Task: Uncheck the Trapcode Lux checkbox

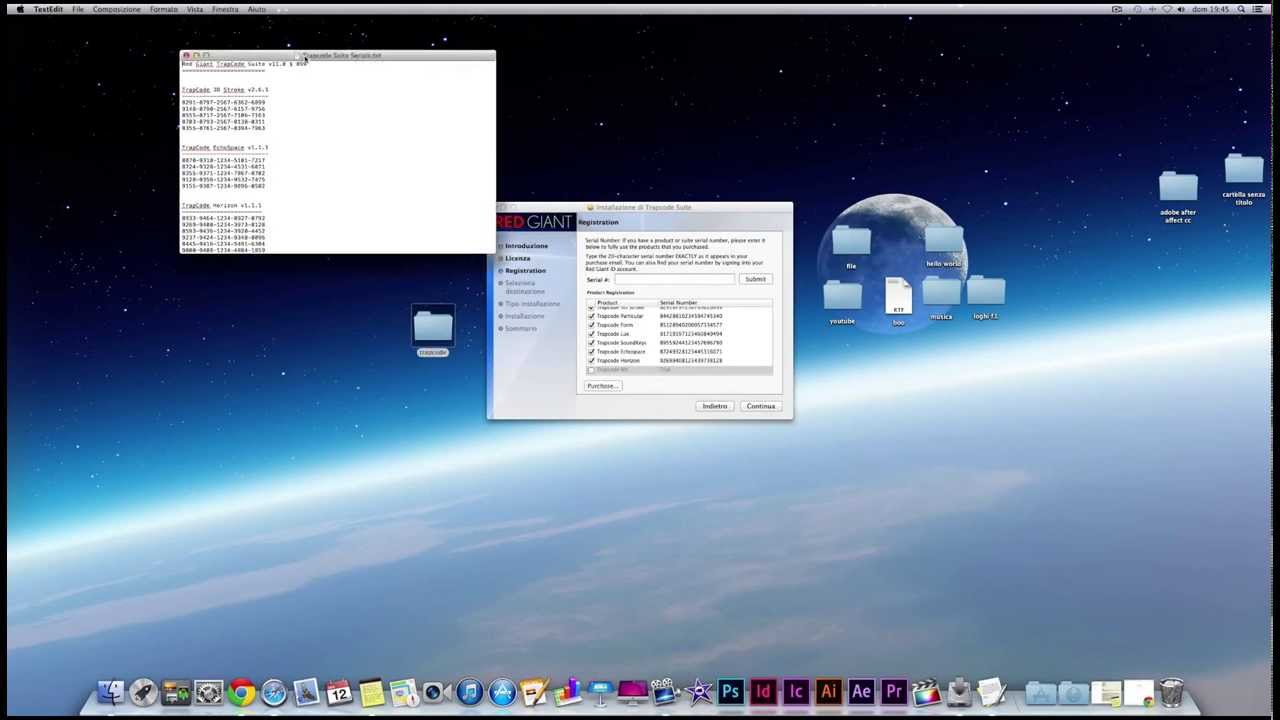Action: pyautogui.click(x=591, y=334)
